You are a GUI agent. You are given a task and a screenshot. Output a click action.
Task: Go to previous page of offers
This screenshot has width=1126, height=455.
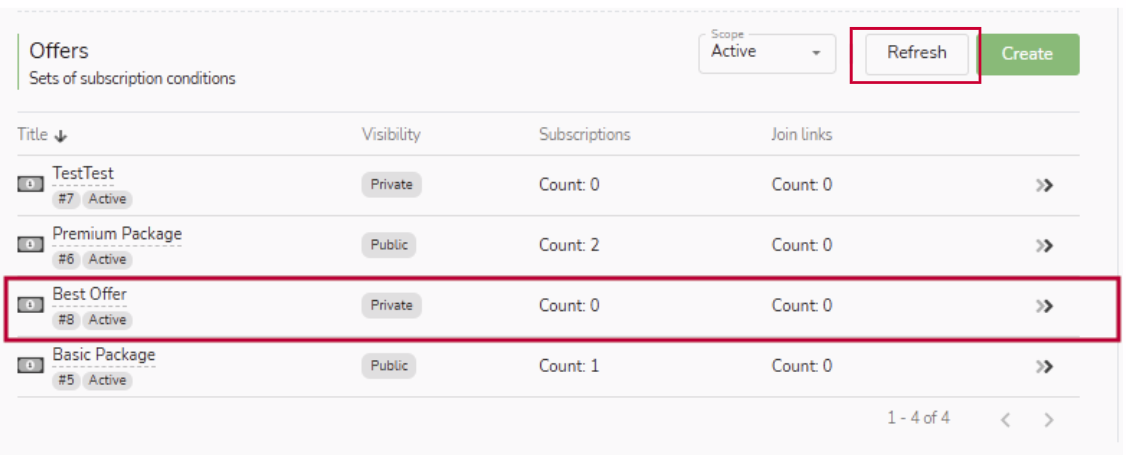(1008, 420)
